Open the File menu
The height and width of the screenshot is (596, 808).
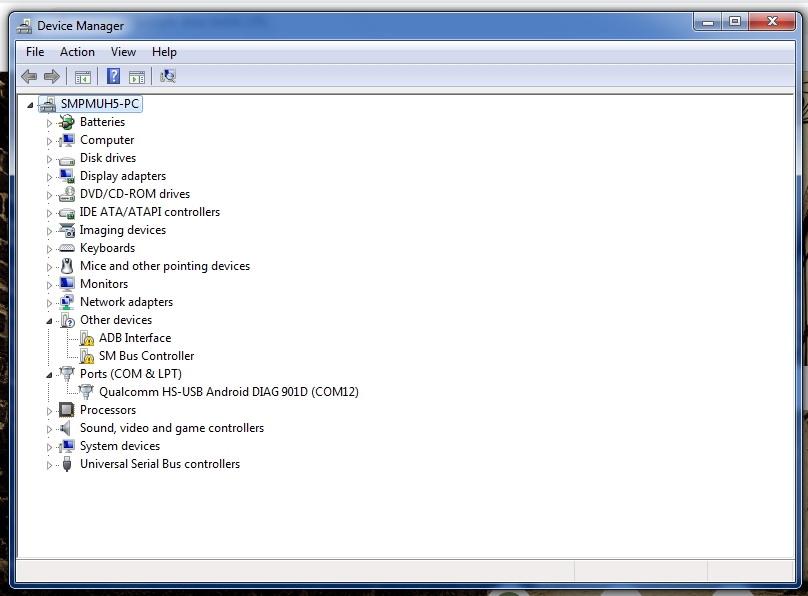(x=35, y=51)
